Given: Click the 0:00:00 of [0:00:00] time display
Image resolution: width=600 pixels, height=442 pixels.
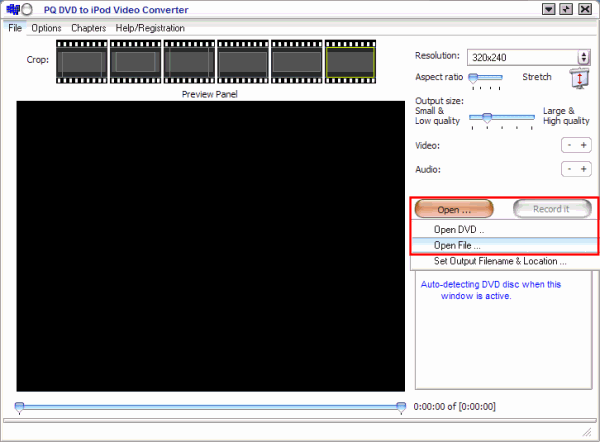Looking at the screenshot, I should pos(455,406).
